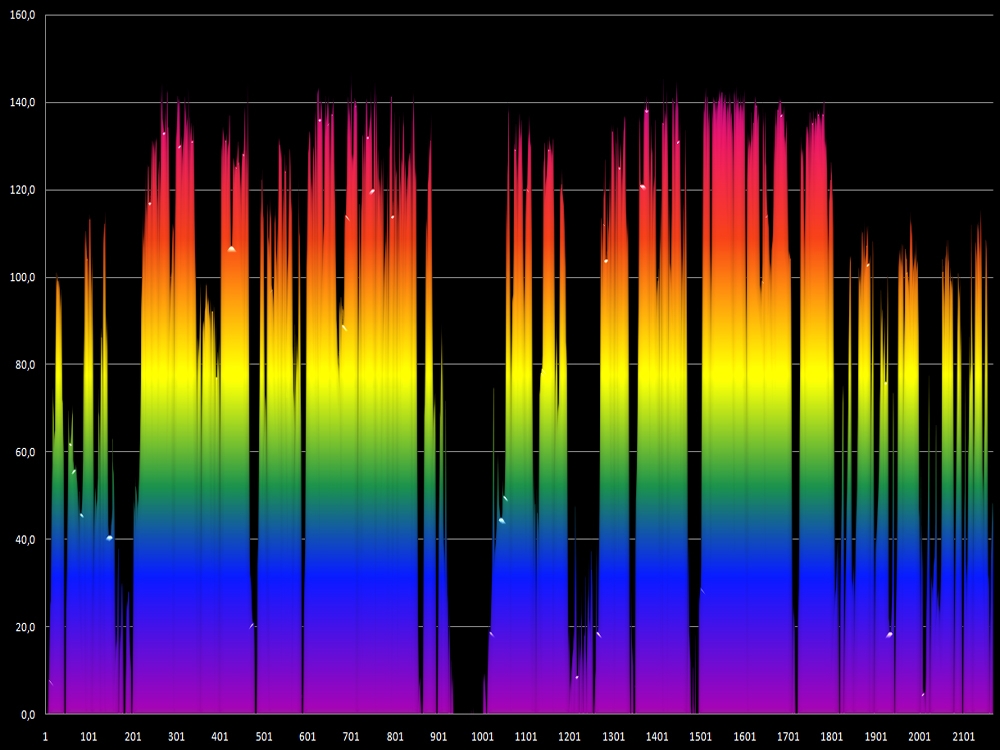The height and width of the screenshot is (750, 1000).
Task: Click the y-axis label 0,0
Action: 28,714
